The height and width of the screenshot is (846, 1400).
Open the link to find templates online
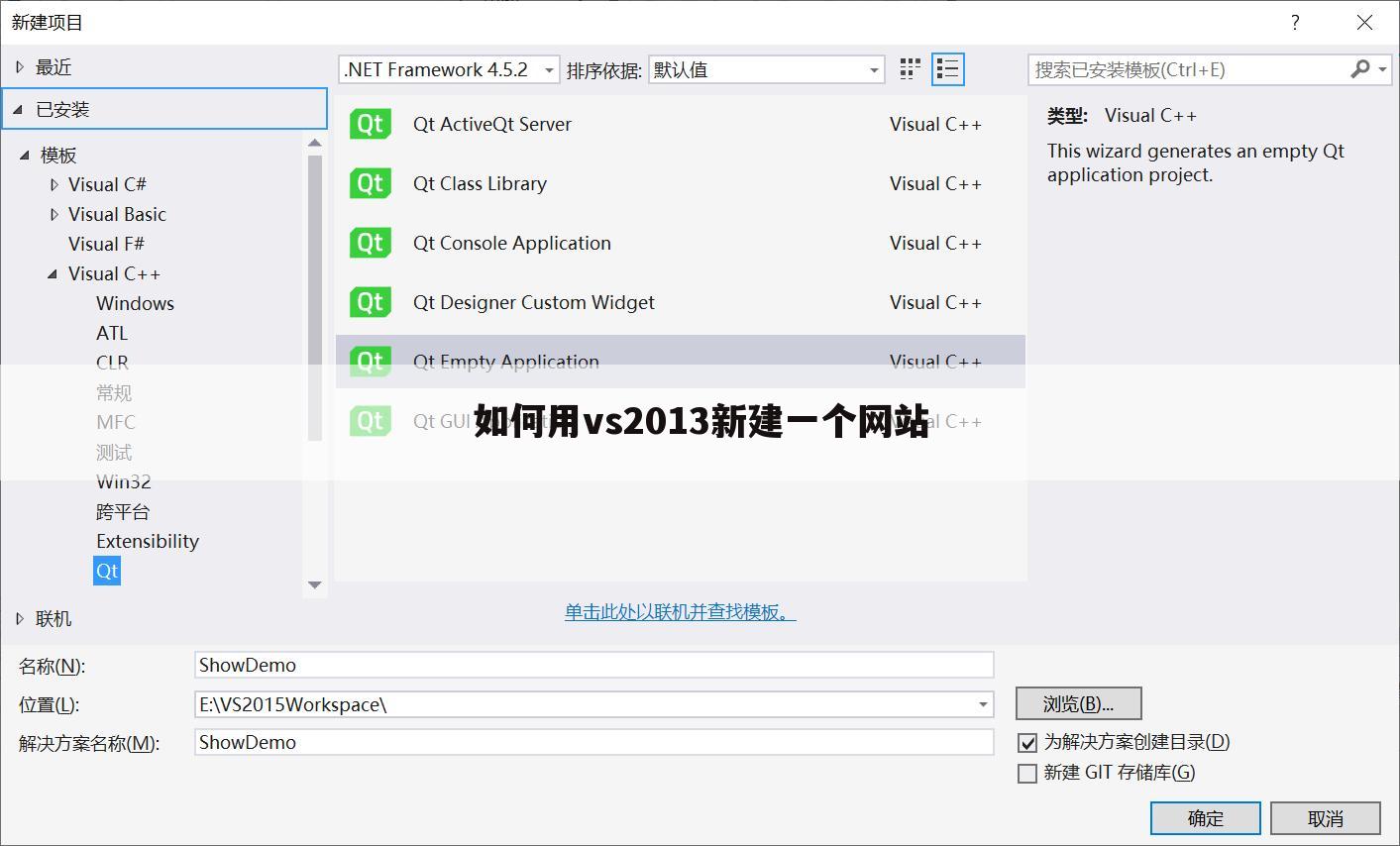(x=681, y=612)
